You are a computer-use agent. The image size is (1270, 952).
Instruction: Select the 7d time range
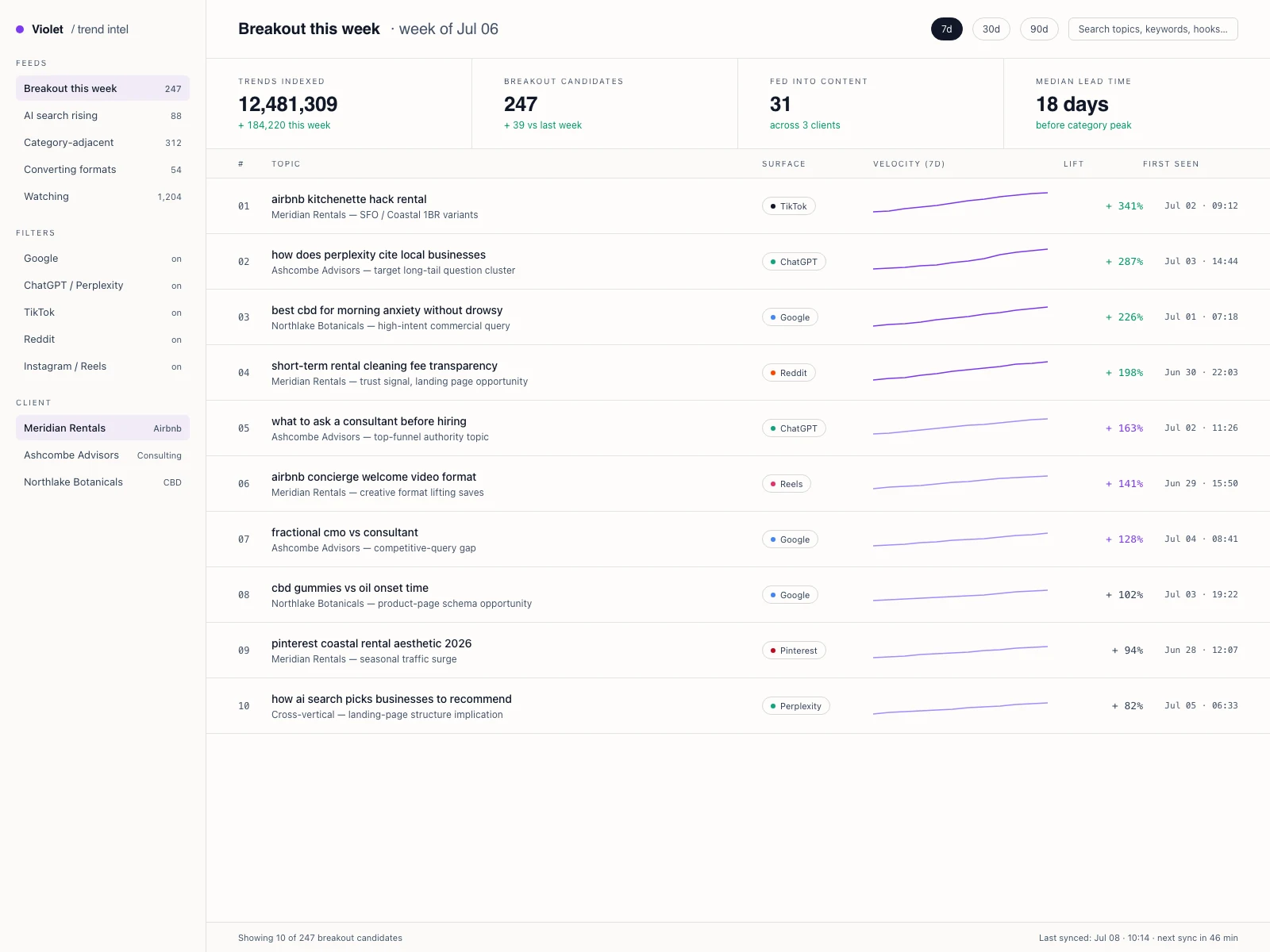(946, 29)
